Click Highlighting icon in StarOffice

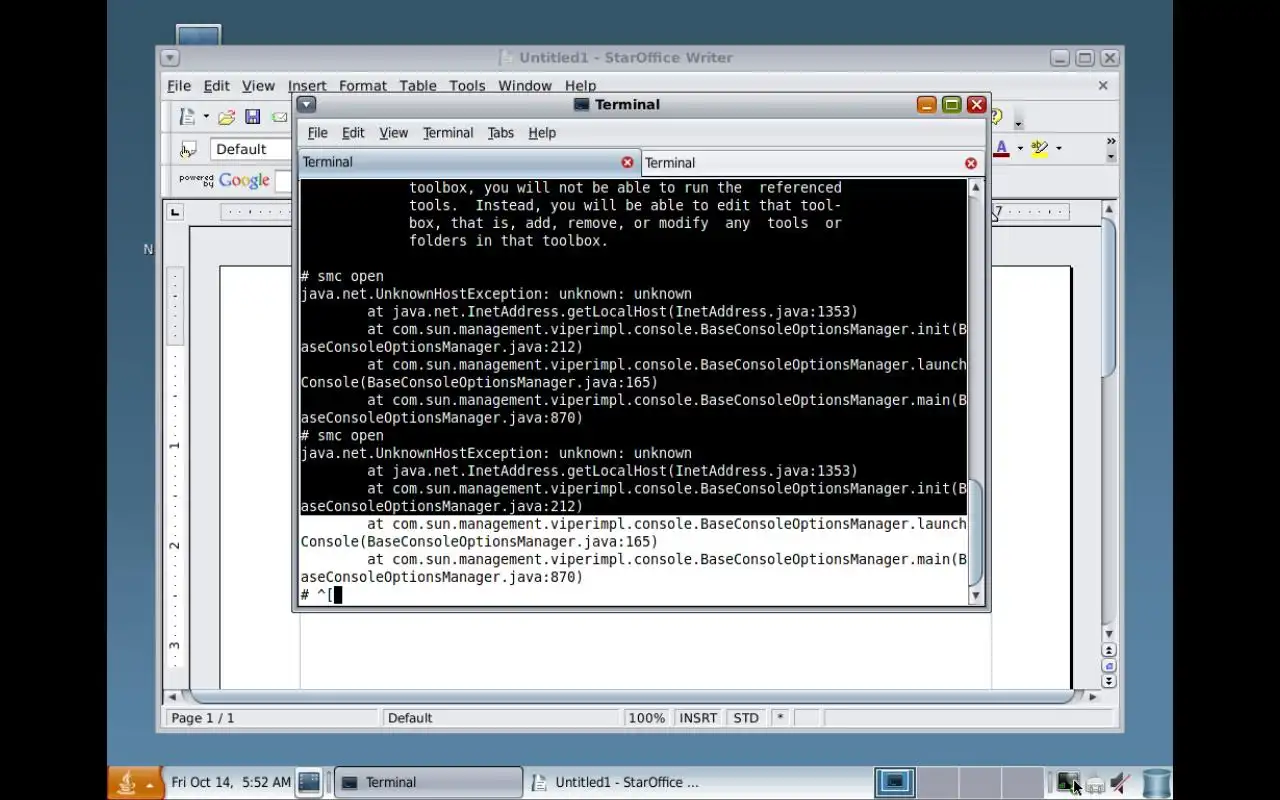click(1040, 149)
